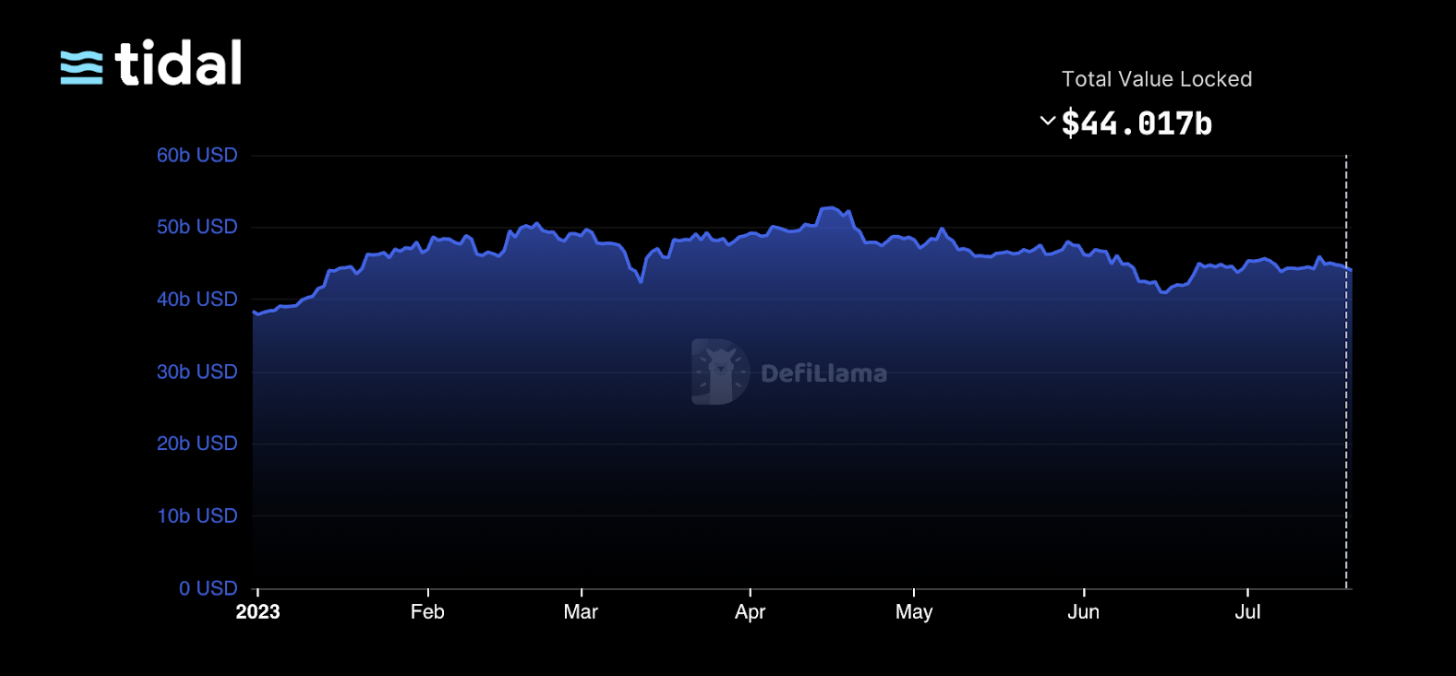Click the May x-axis label

[x=913, y=612]
